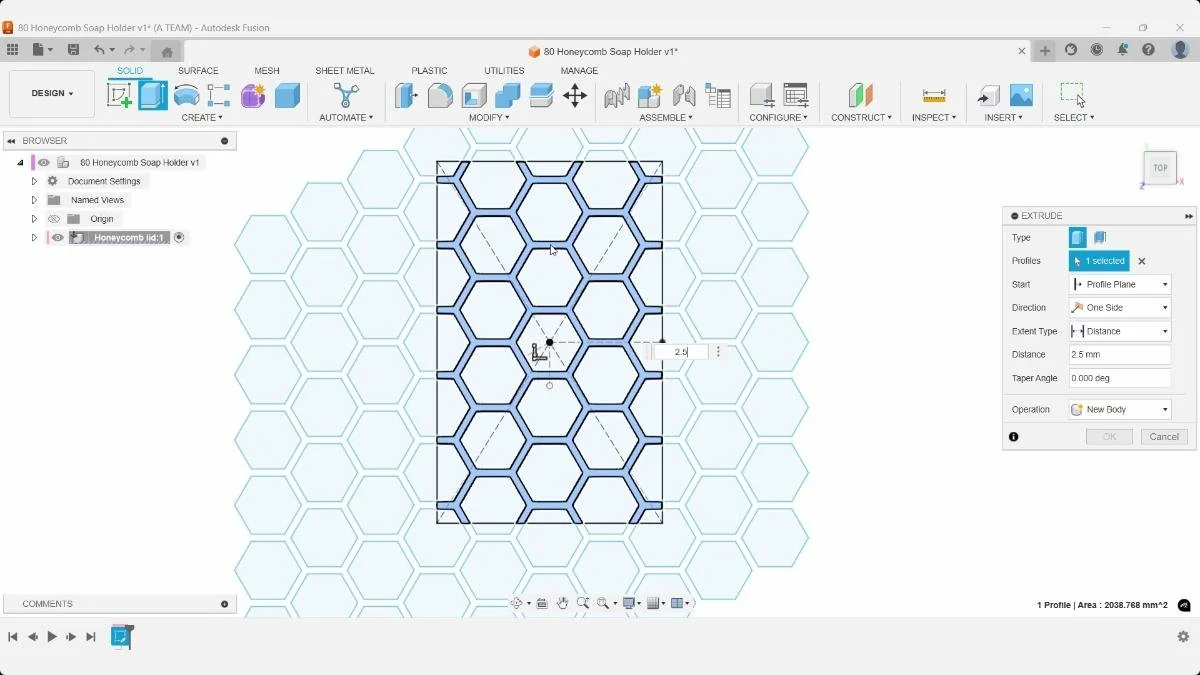Screen dimensions: 1200x675
Task: Open the Measure tool icon
Action: click(x=934, y=95)
